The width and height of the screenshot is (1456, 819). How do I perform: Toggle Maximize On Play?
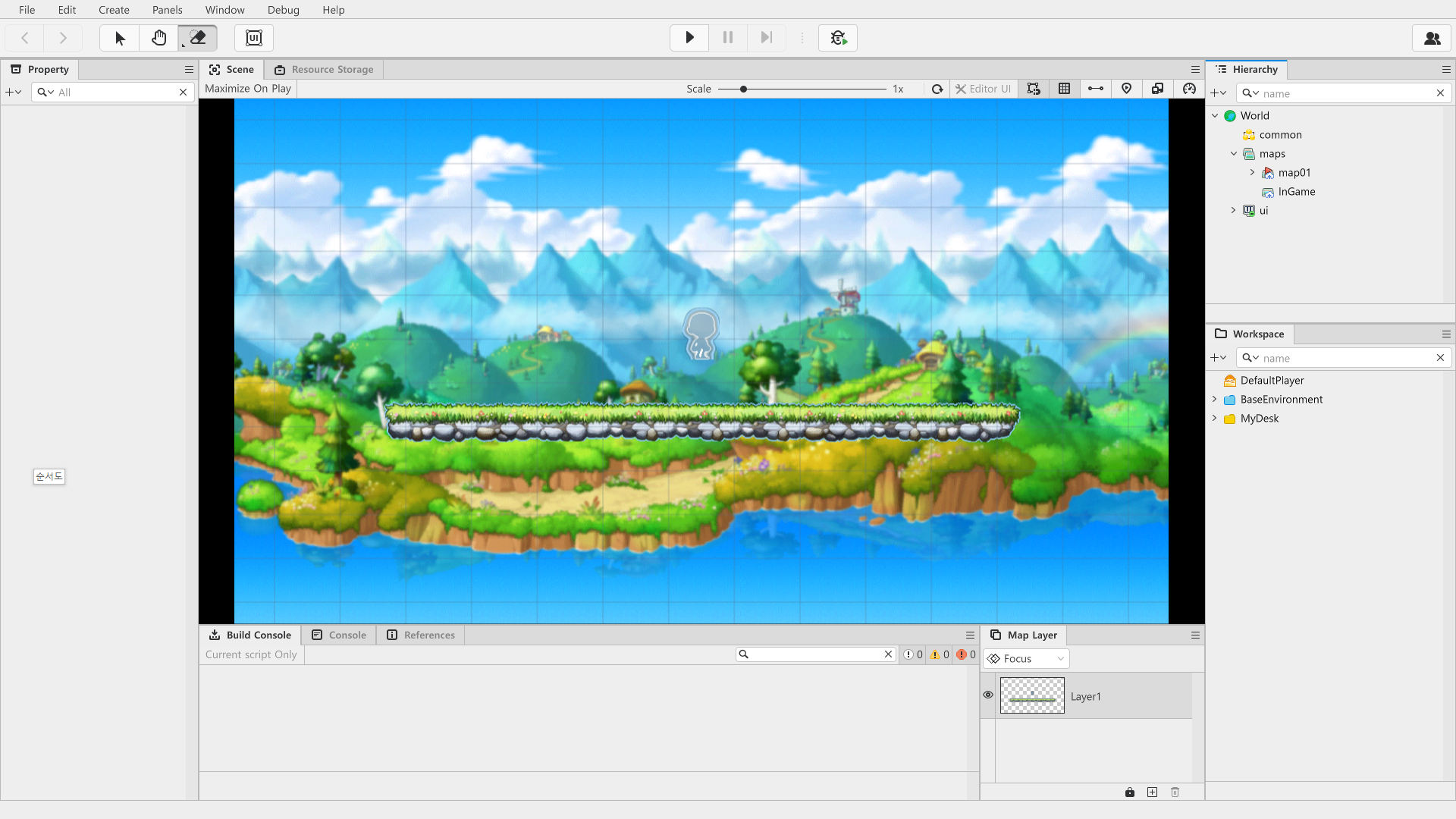point(248,89)
